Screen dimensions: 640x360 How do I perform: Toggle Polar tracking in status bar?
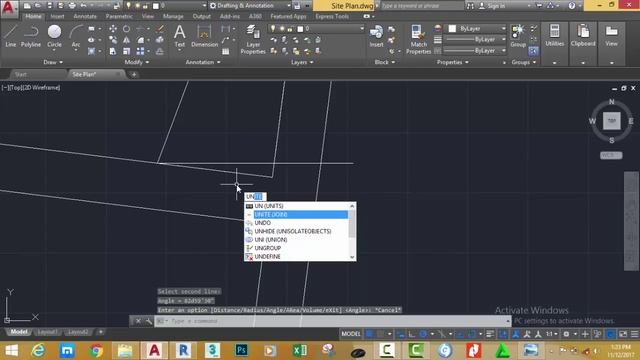423,334
